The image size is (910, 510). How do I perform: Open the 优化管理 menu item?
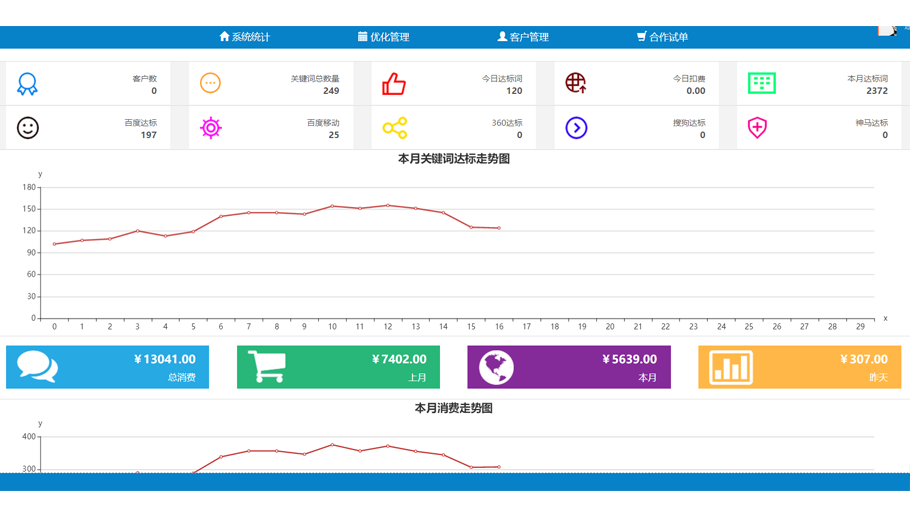[x=383, y=37]
